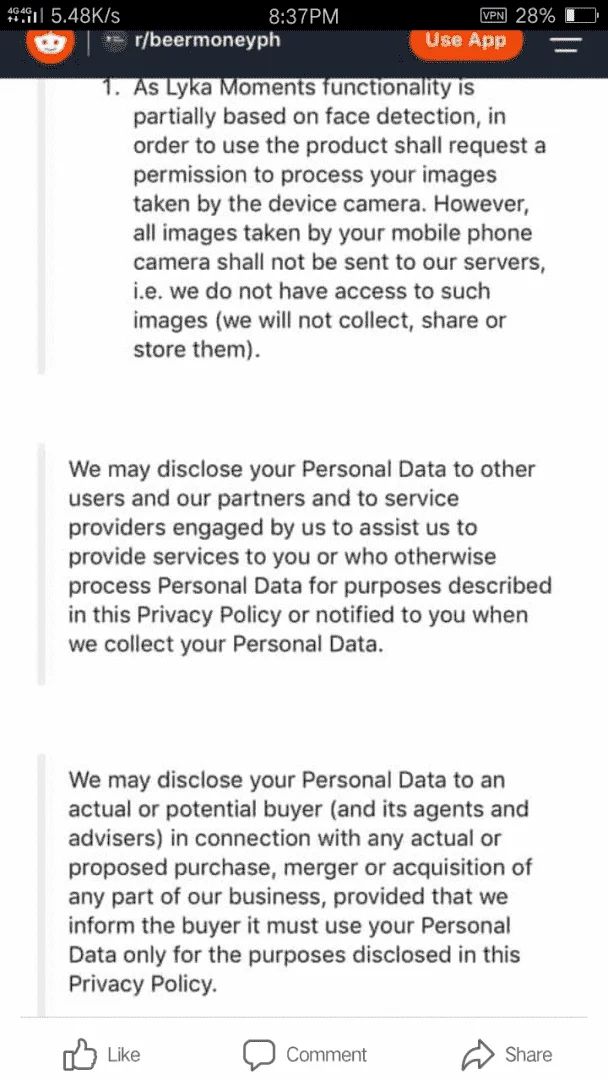
Task: Tap the 8:37PM clock
Action: (304, 15)
